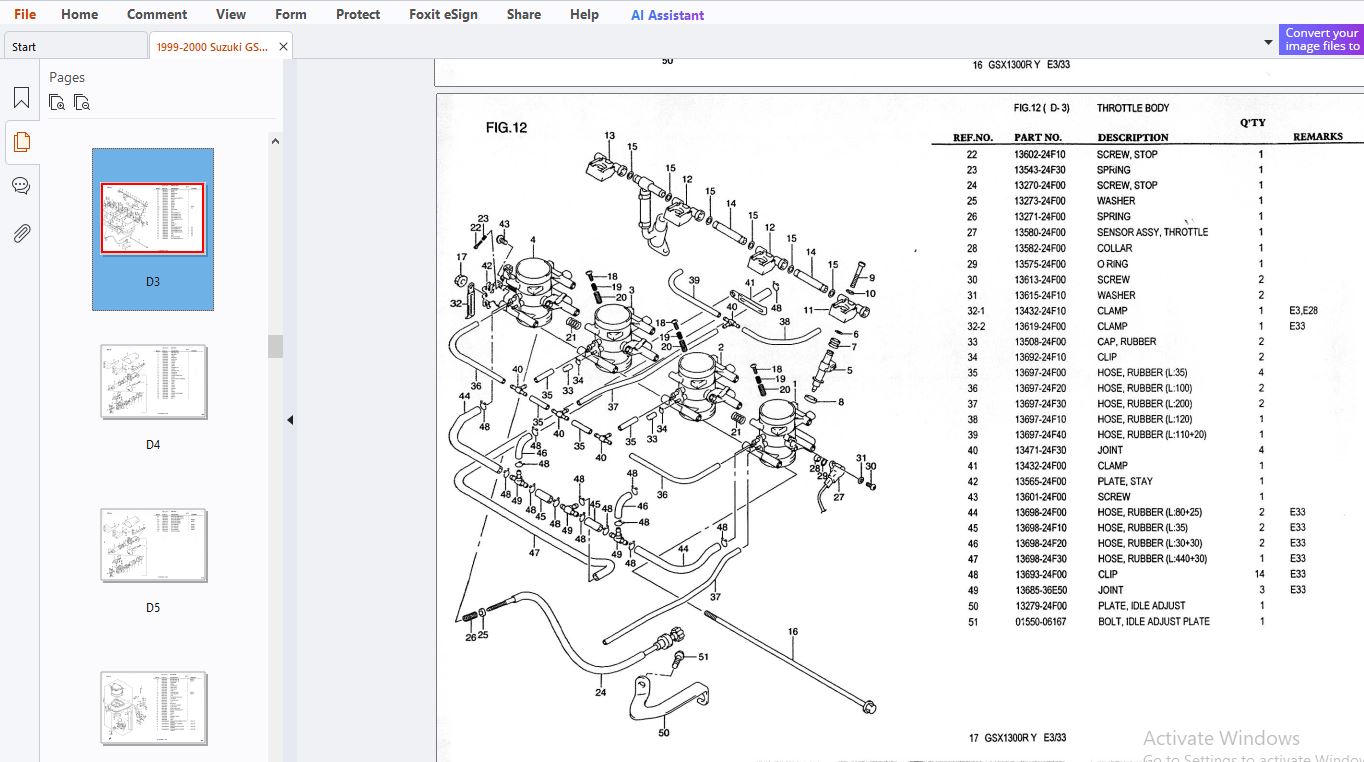Click part number 13693-24F00

1040,574
